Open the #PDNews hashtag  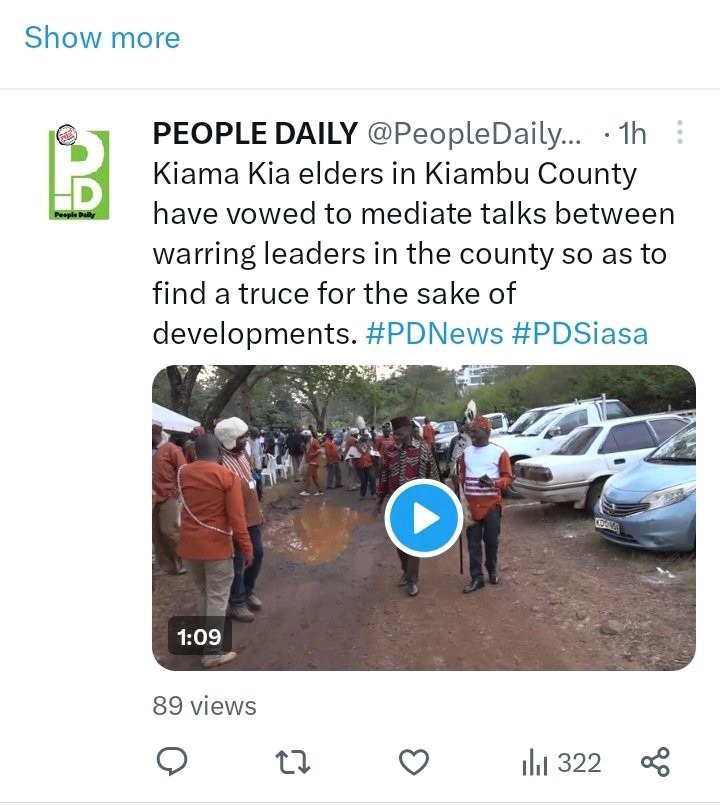(434, 334)
